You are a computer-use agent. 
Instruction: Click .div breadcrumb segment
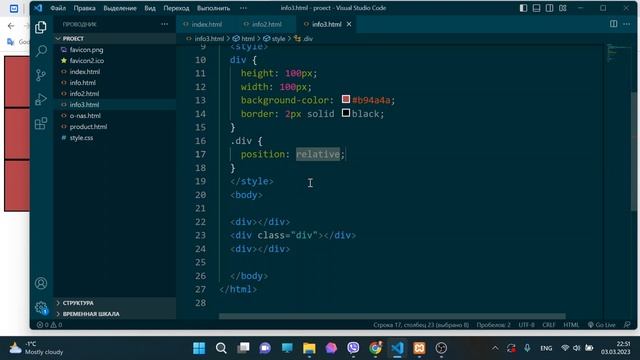click(307, 39)
